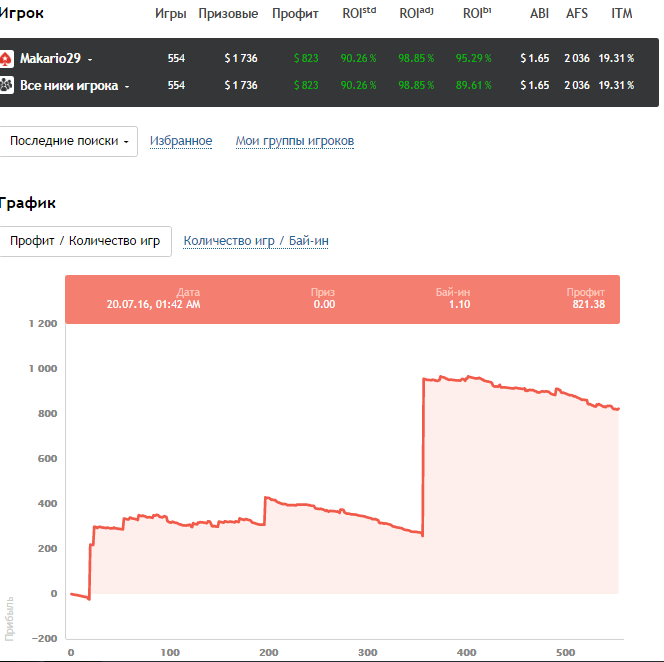Select the Профит / Количество игр tab
The image size is (664, 662).
point(86,241)
